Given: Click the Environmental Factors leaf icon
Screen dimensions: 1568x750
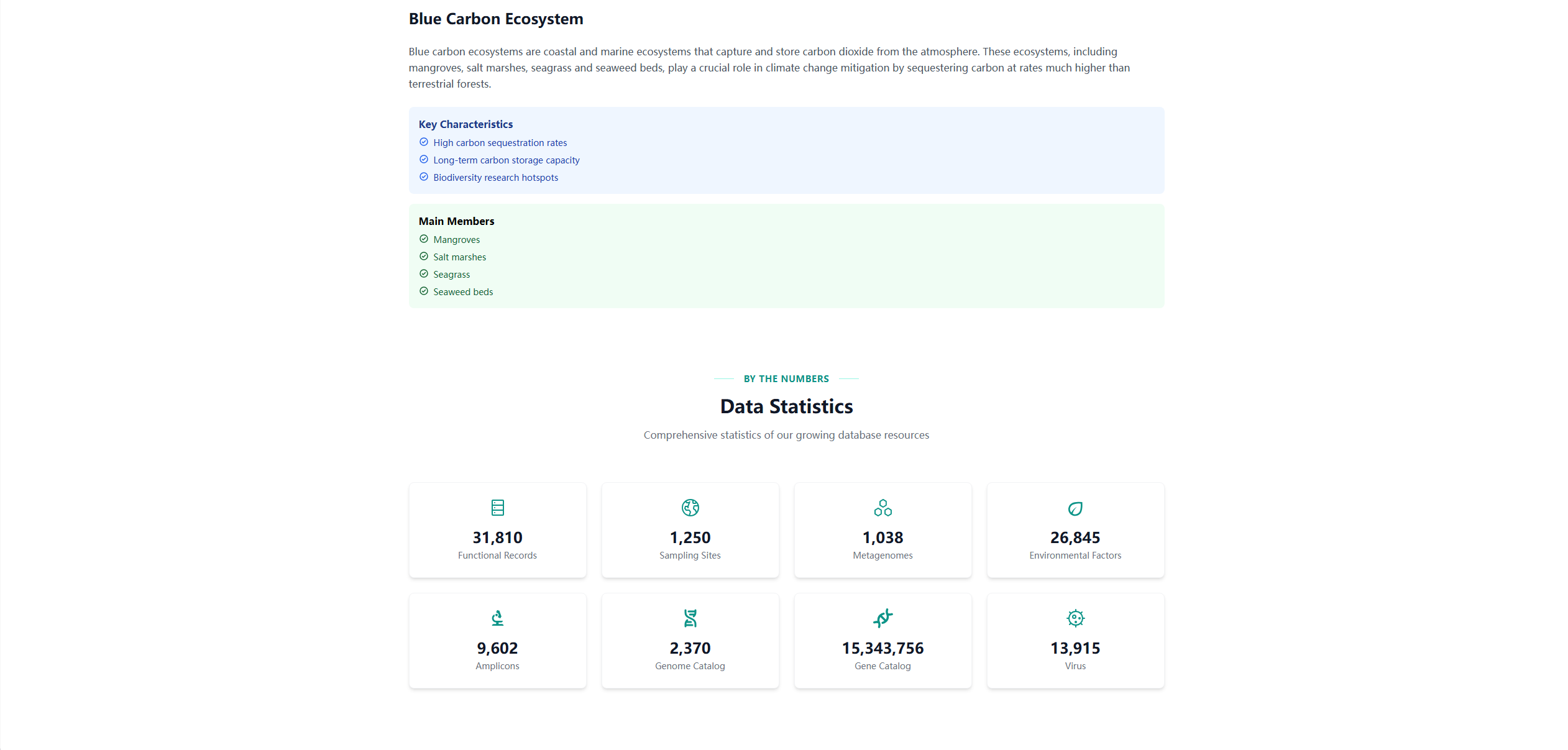Looking at the screenshot, I should [x=1075, y=508].
